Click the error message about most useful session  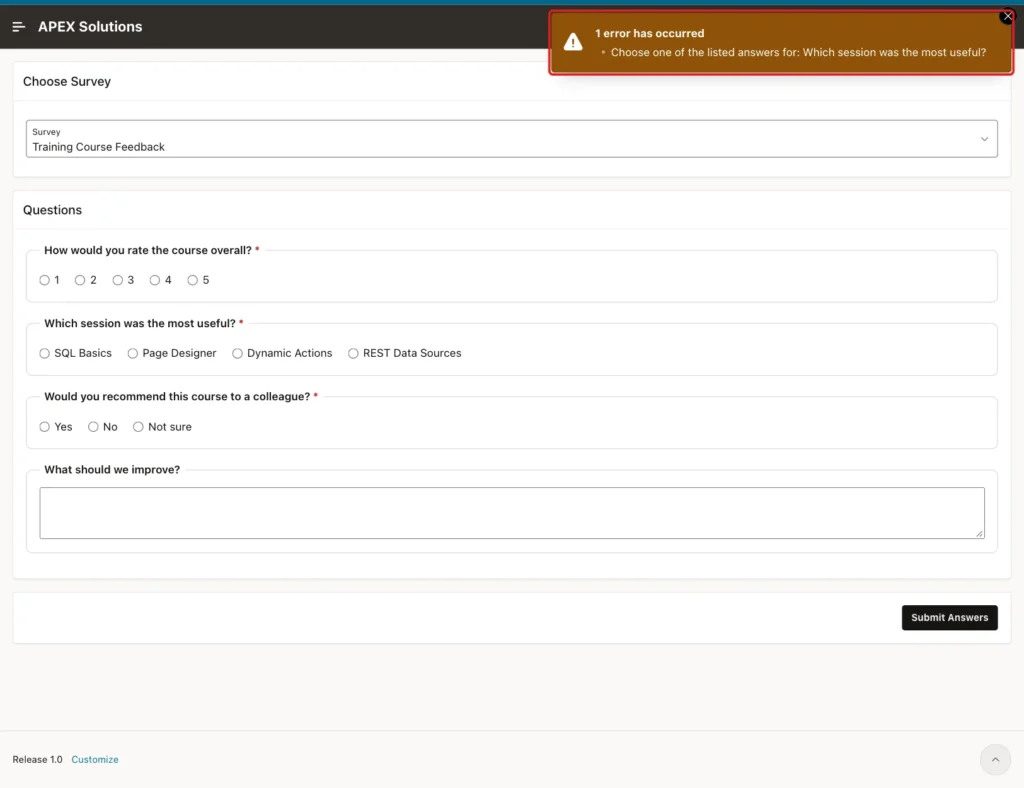[x=798, y=52]
